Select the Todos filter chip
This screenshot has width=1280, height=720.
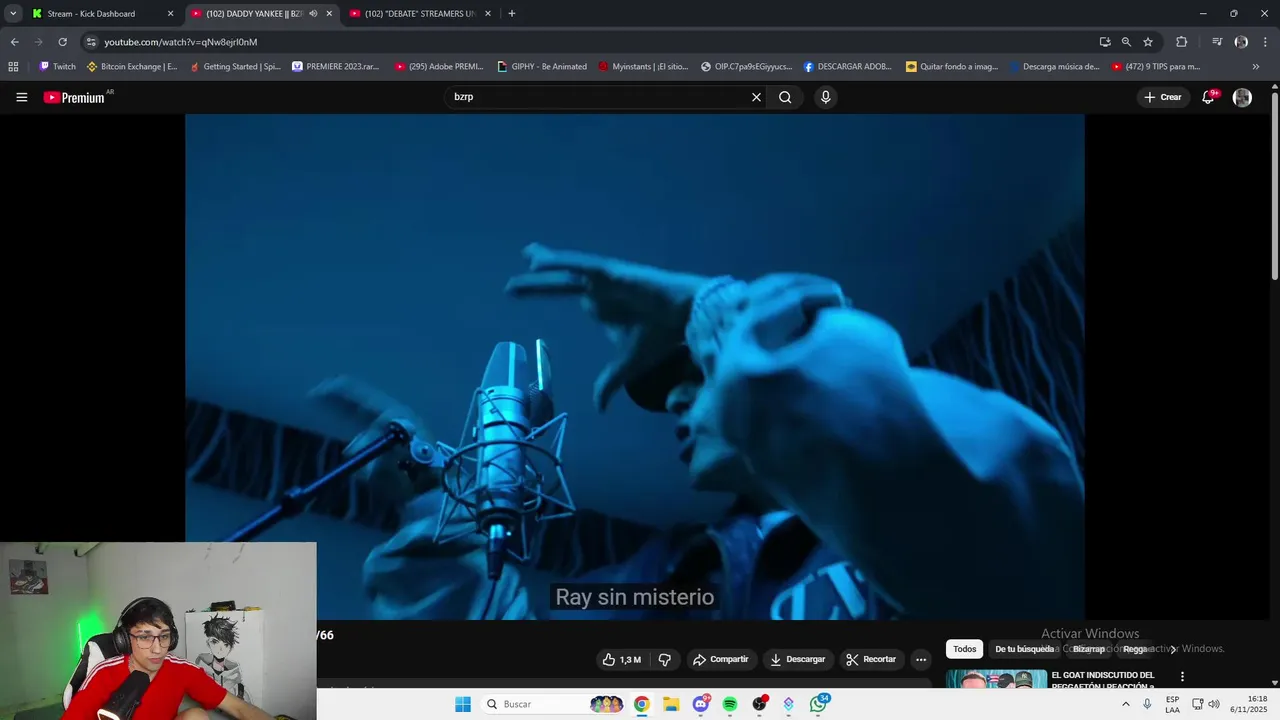click(x=964, y=649)
